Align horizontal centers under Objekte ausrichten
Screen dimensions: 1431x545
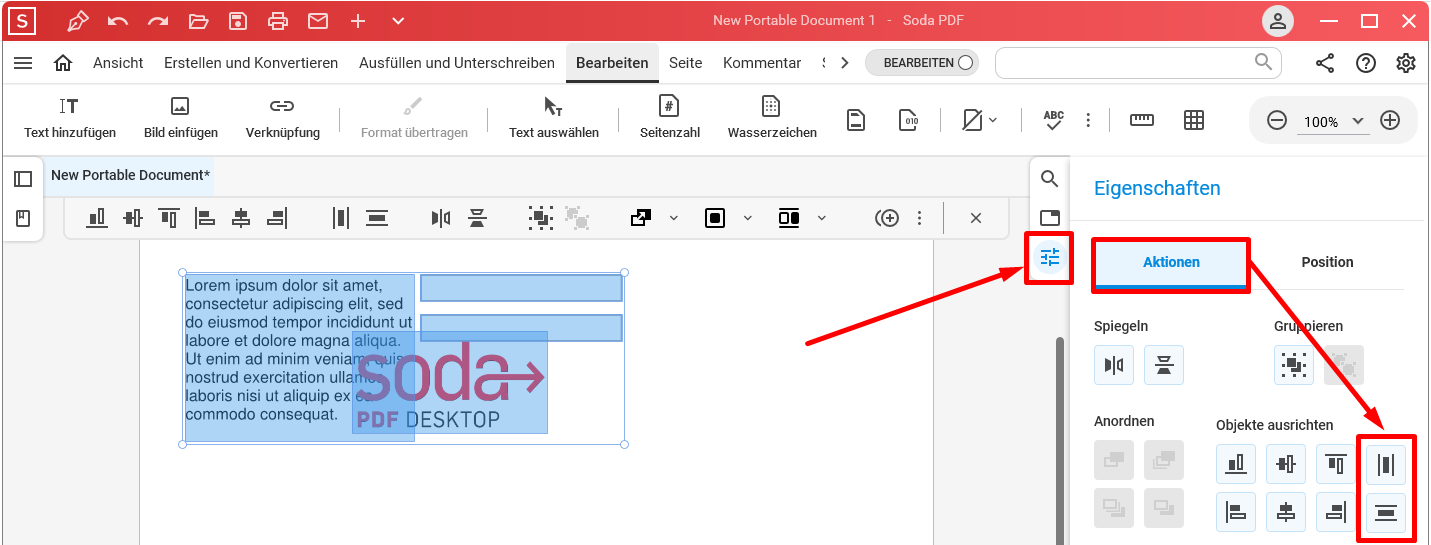click(x=1286, y=513)
